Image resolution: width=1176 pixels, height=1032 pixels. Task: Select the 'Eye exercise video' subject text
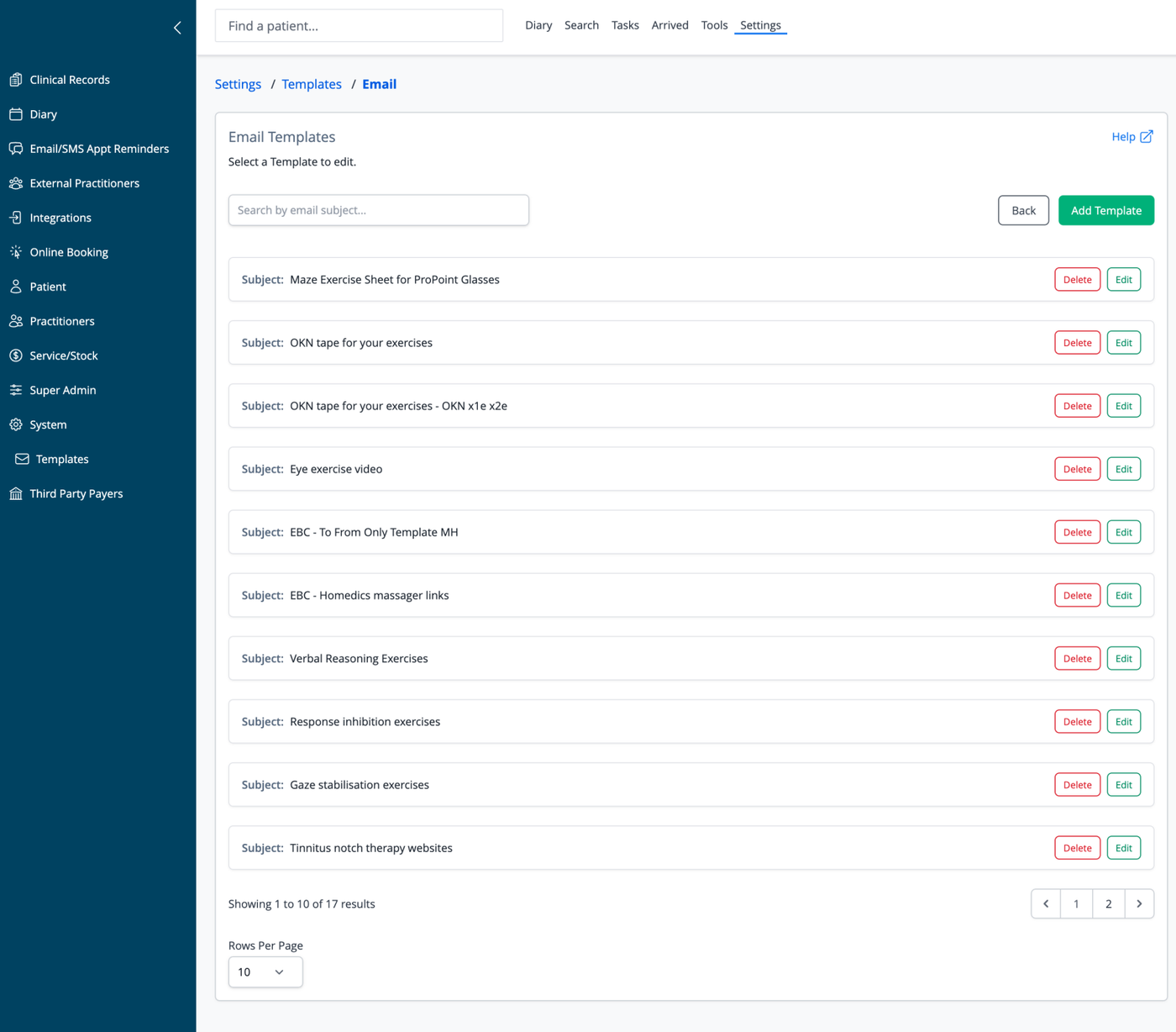tap(336, 469)
